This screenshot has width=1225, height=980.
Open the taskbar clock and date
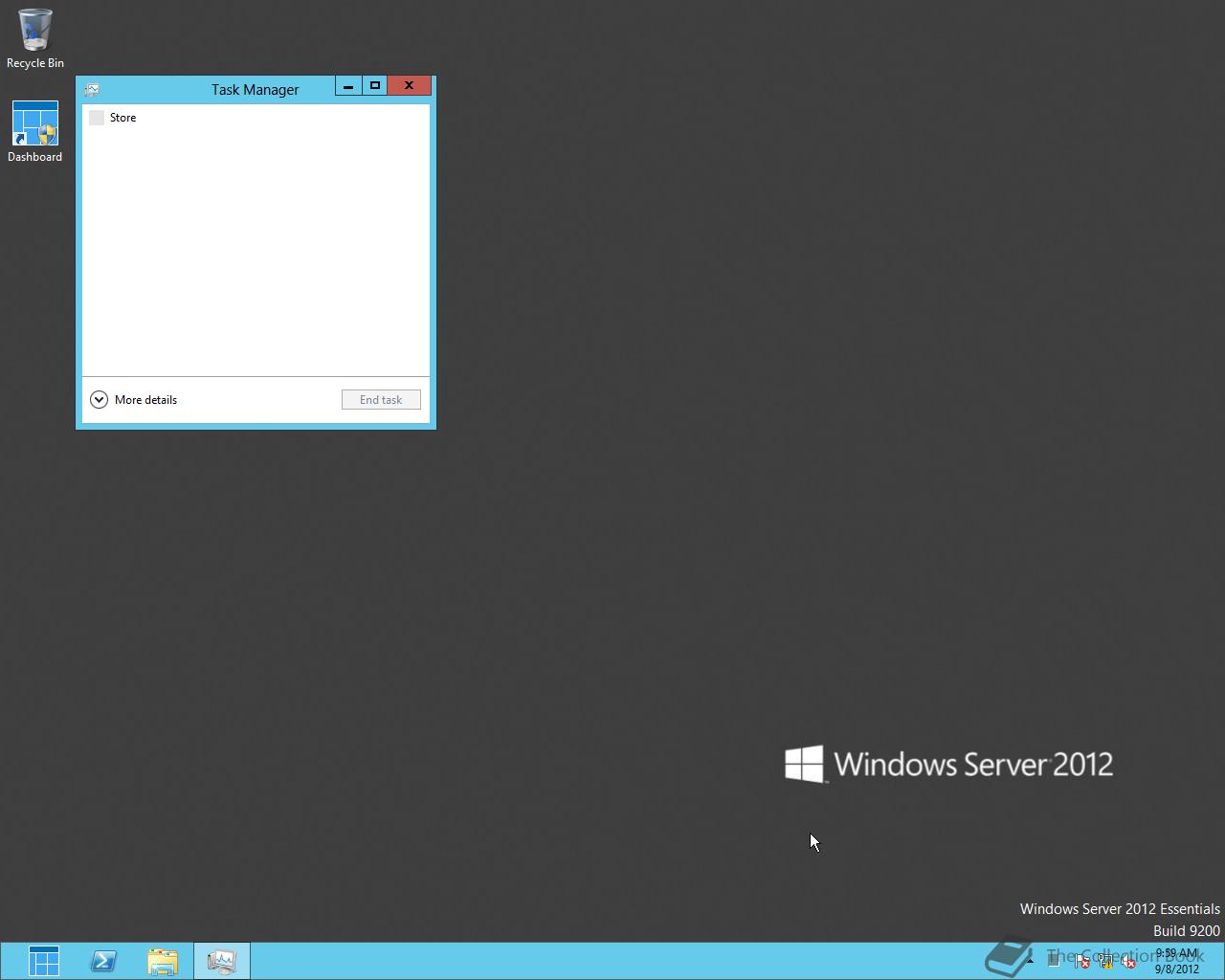(1177, 961)
